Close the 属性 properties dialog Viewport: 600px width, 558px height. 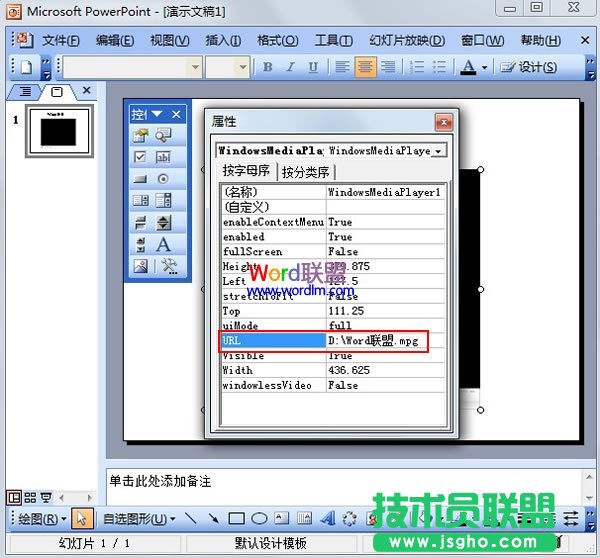[444, 122]
